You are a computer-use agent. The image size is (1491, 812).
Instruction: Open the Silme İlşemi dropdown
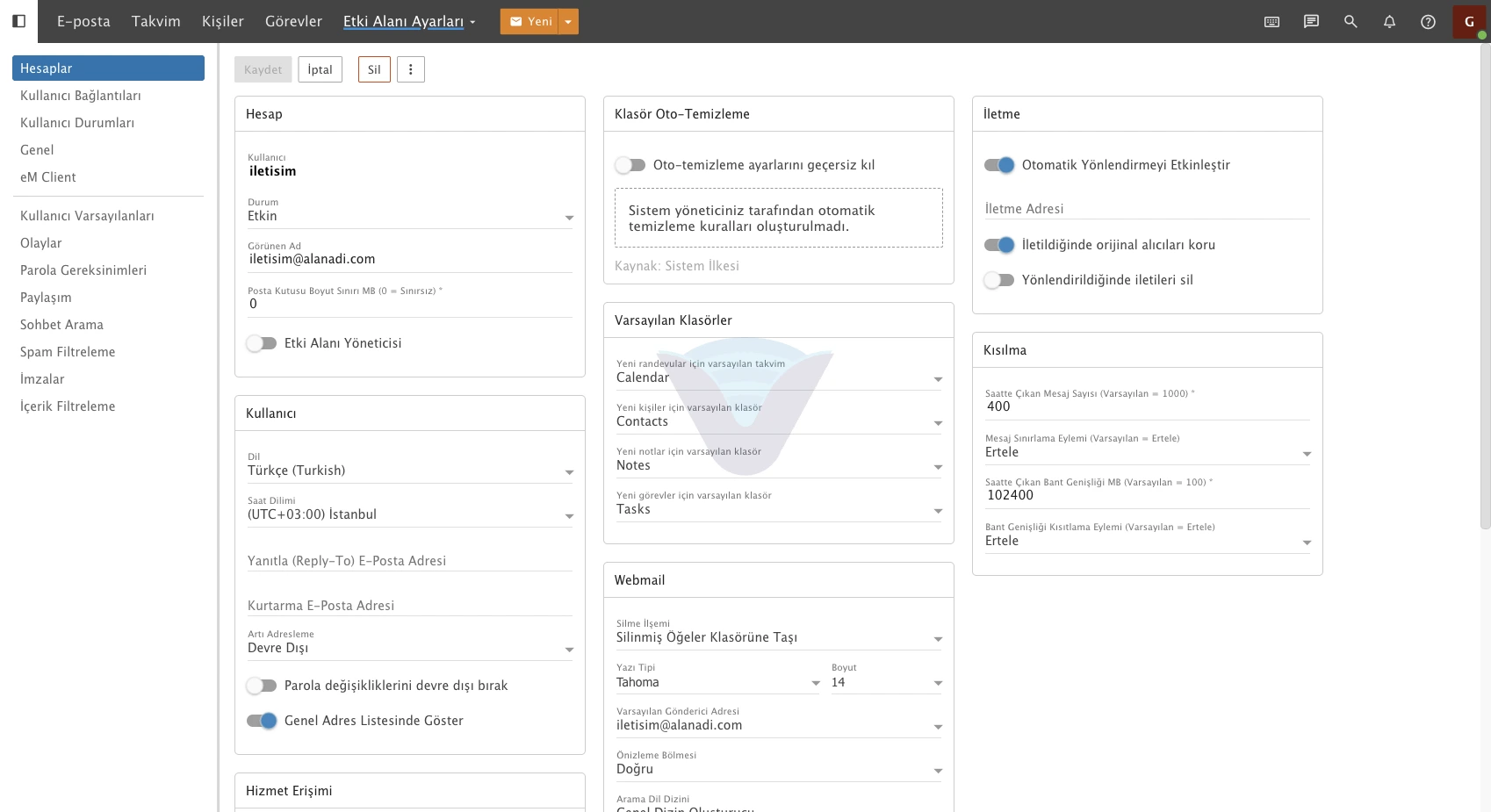click(x=779, y=637)
